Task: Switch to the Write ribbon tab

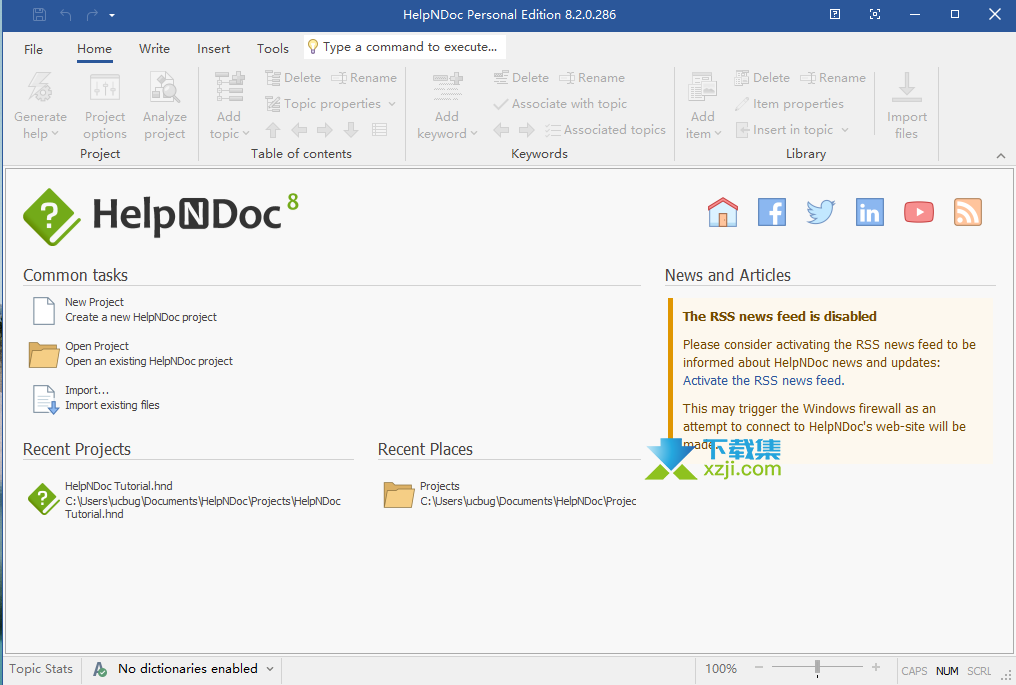Action: tap(154, 49)
